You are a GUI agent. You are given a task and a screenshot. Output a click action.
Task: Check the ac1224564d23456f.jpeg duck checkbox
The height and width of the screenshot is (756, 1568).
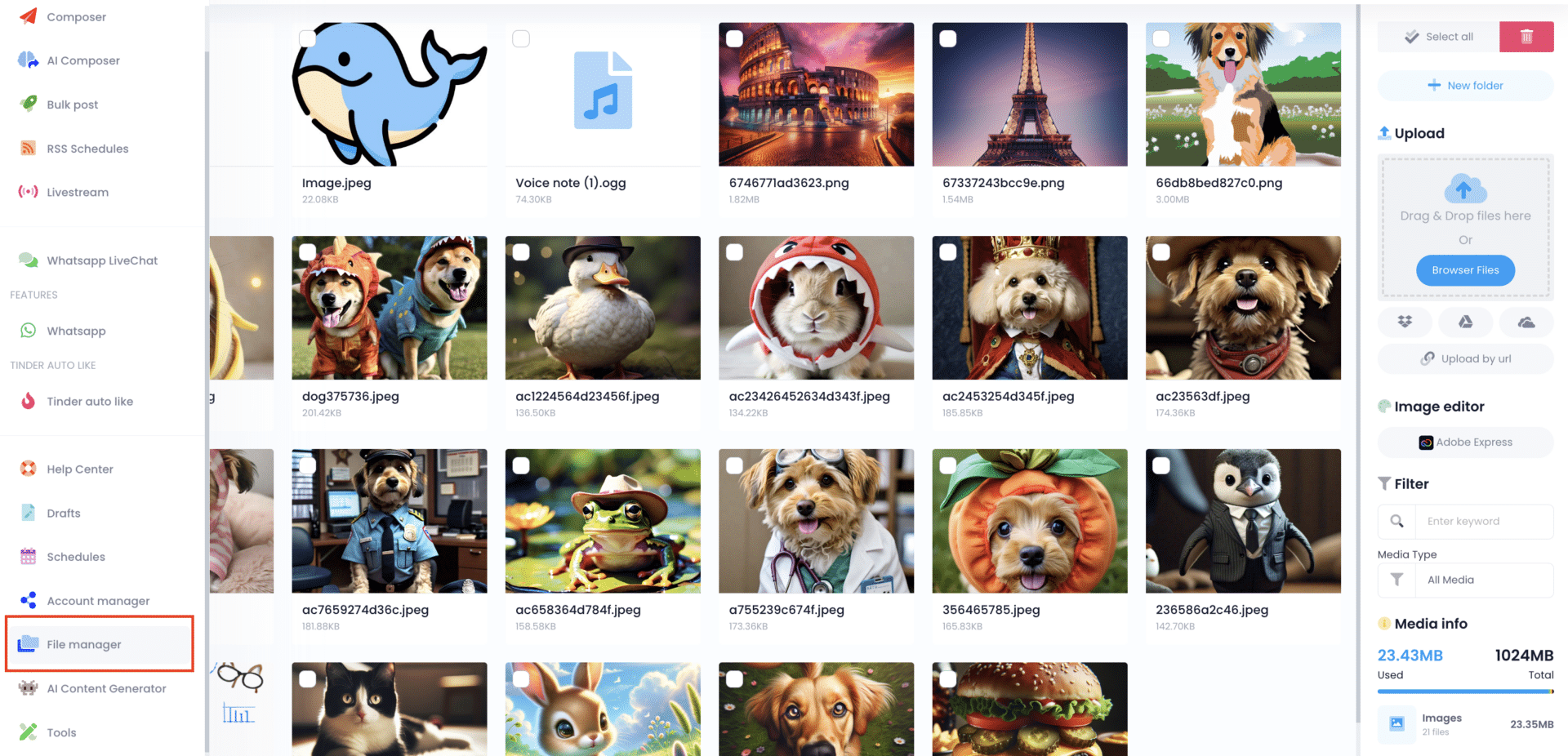[521, 252]
